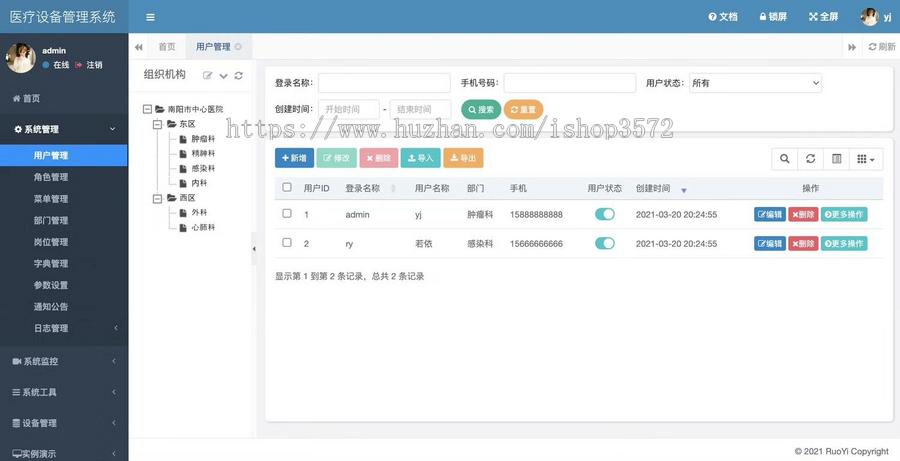The width and height of the screenshot is (900, 461).
Task: Open 更多操作 for the admin row
Action: [844, 214]
